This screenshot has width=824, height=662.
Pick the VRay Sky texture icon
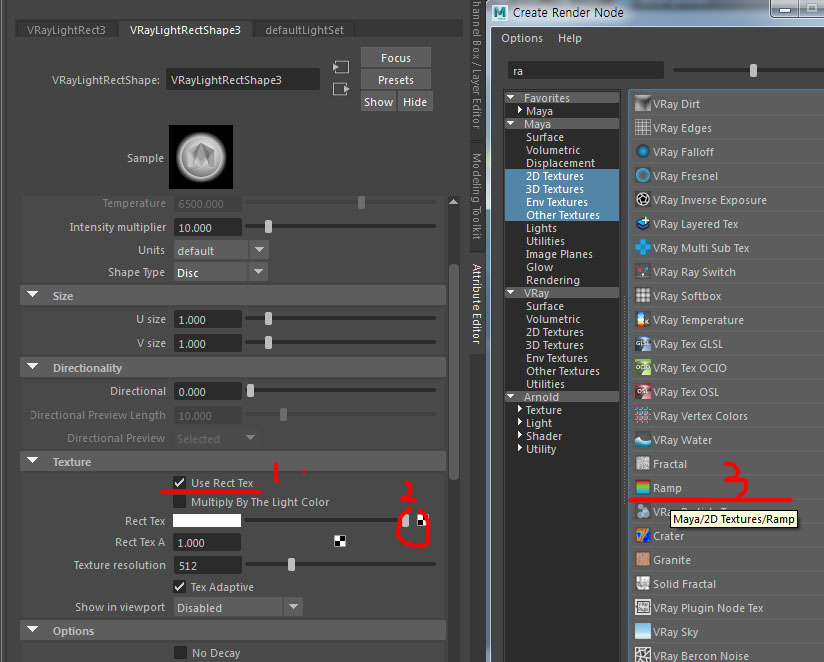tap(642, 632)
